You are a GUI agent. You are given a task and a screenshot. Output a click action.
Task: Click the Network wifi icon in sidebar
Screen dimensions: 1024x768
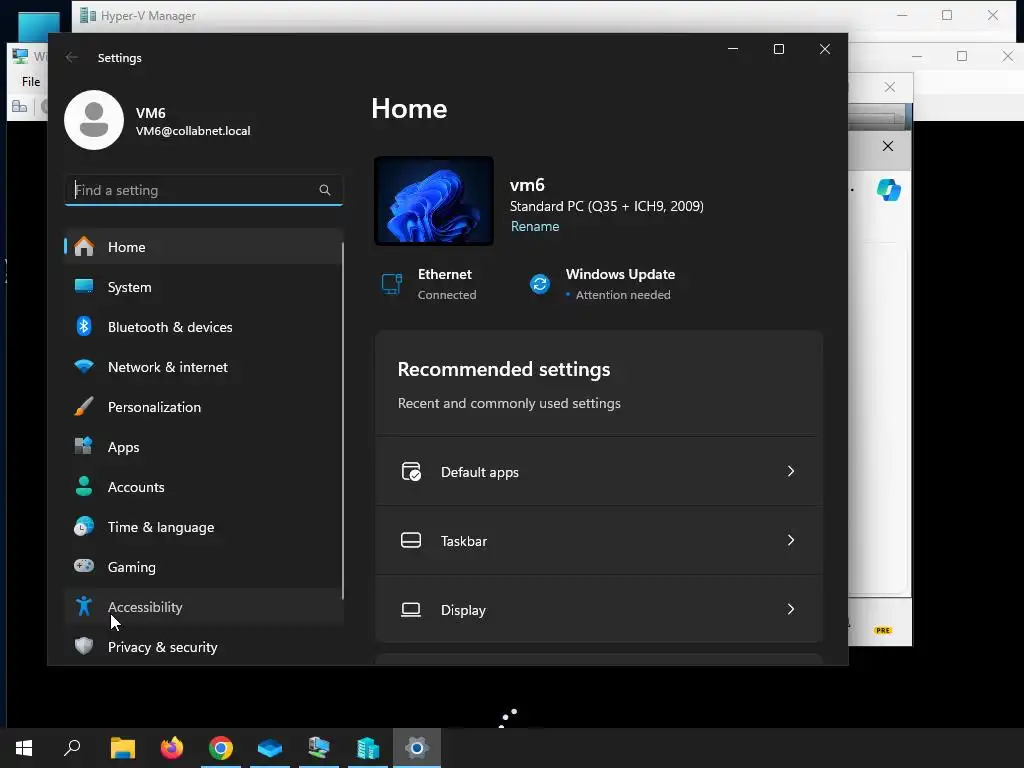point(84,366)
